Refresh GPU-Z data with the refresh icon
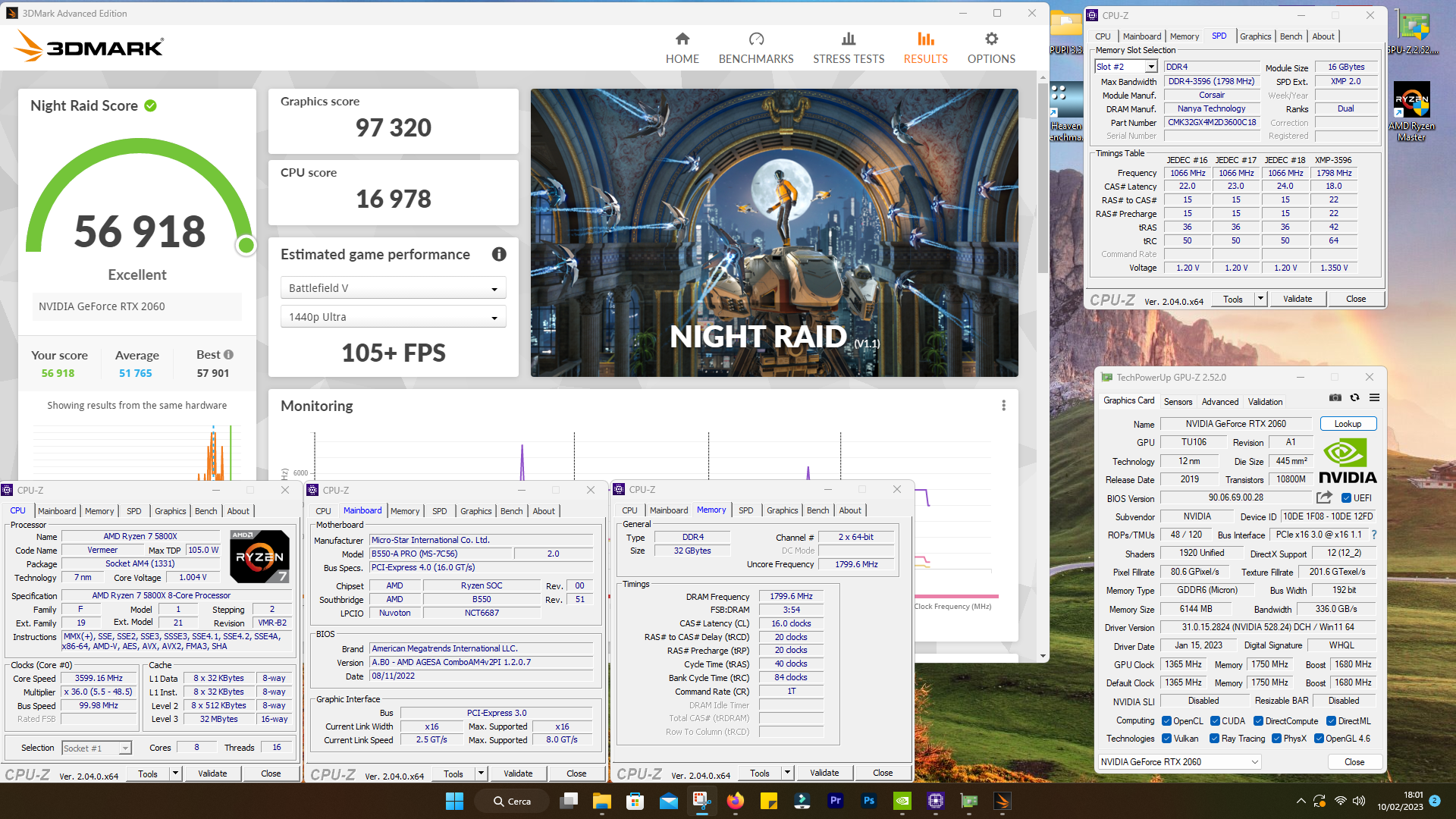 pos(1354,397)
